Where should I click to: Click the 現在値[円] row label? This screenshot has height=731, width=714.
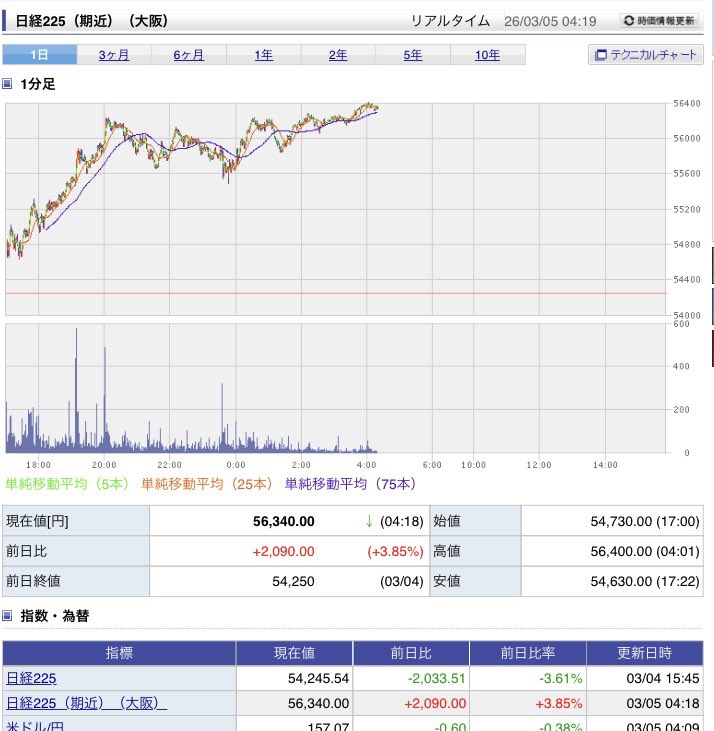pos(37,521)
